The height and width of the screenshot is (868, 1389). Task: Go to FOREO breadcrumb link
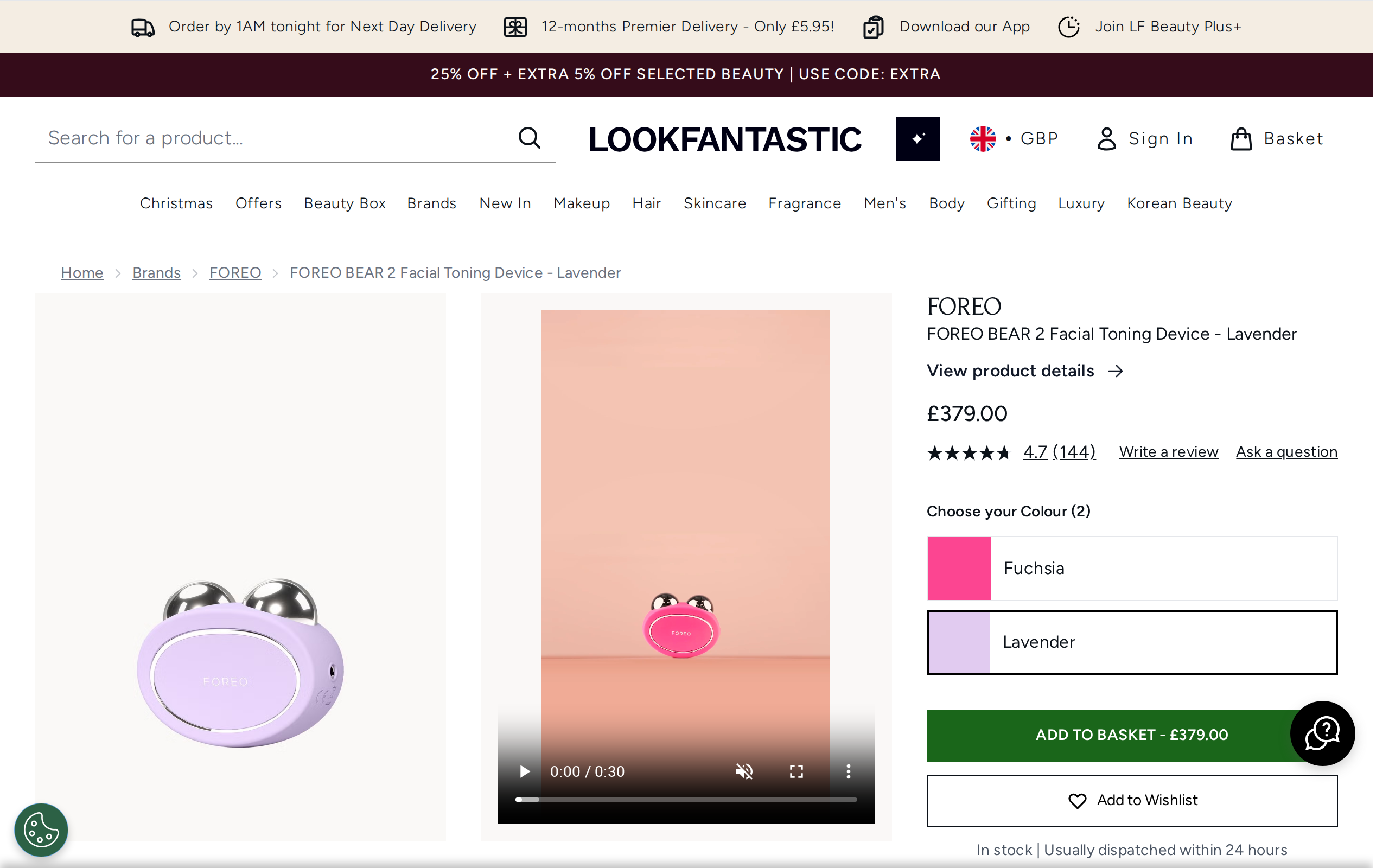pyautogui.click(x=235, y=273)
